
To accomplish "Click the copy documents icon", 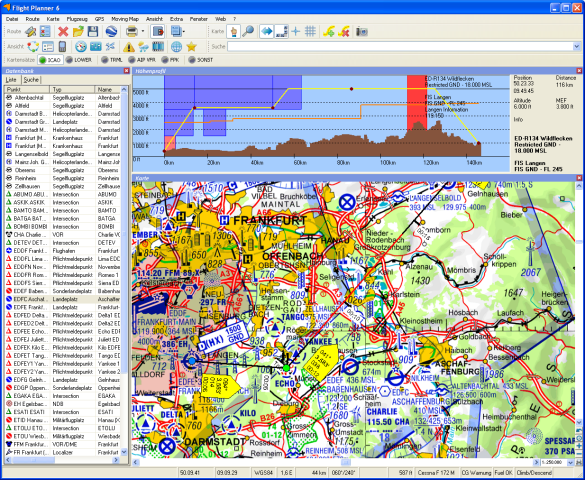I will tap(176, 32).
